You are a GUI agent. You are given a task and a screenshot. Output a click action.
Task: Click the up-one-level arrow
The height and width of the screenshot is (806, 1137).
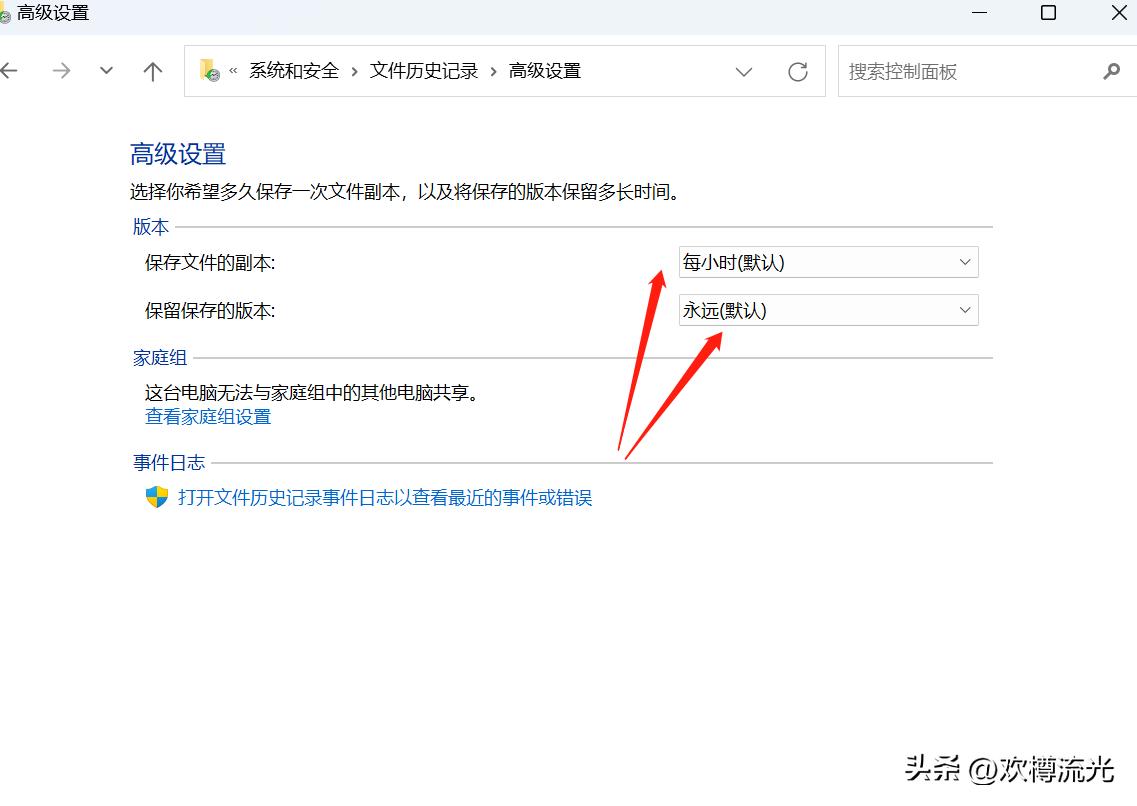[x=151, y=70]
